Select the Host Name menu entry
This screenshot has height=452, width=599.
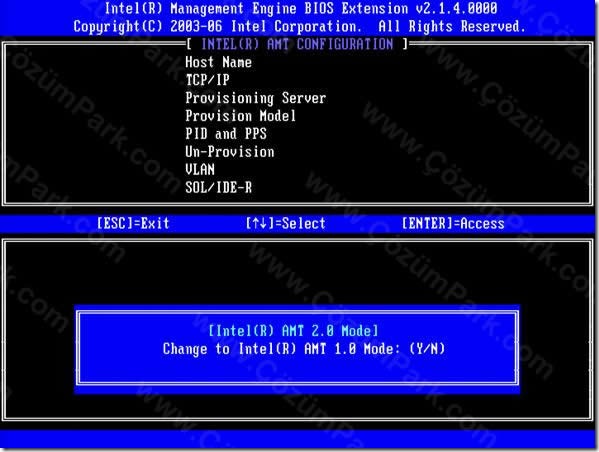[218, 62]
